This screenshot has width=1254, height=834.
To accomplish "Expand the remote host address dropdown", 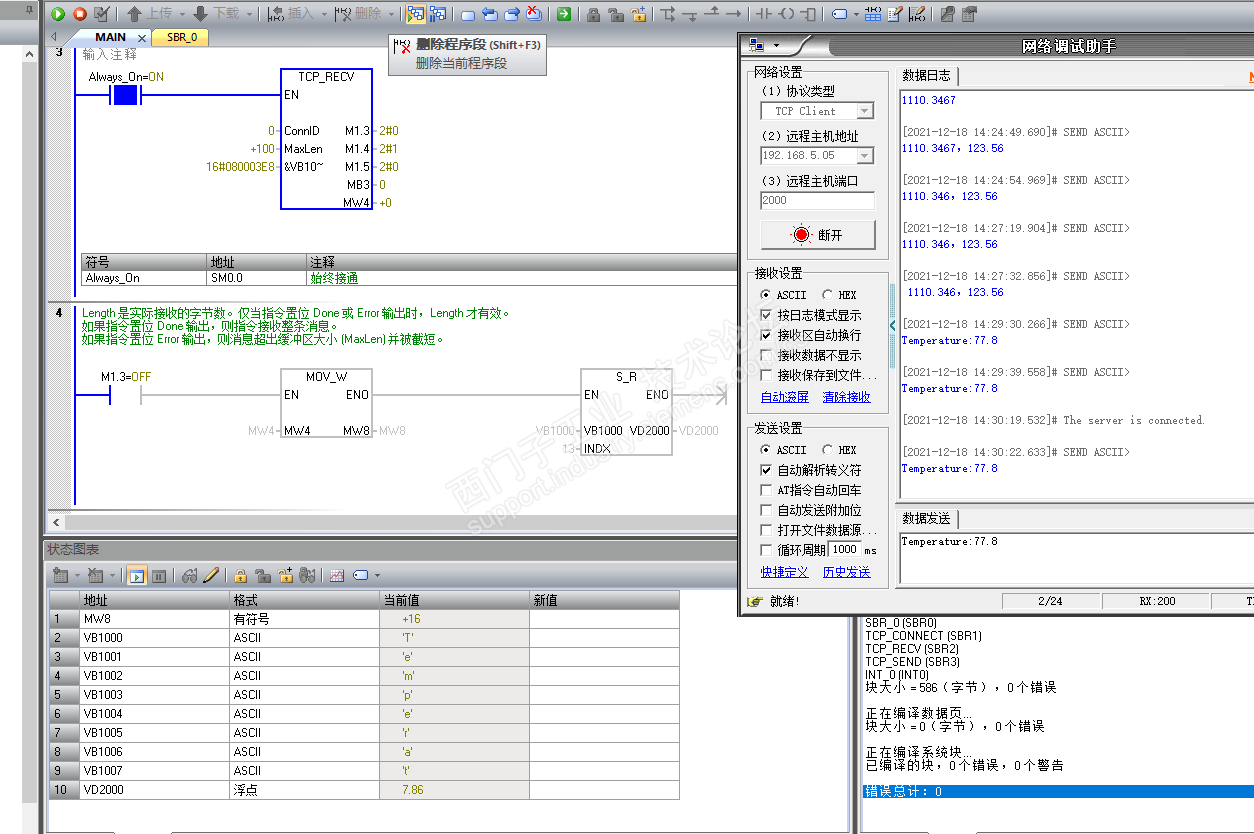I will [865, 156].
